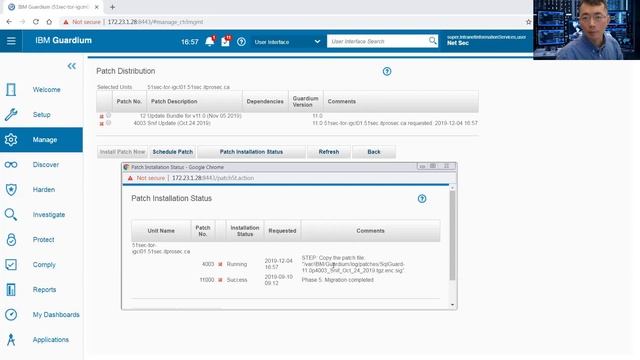Click the My Dashboards gauge icon
This screenshot has width=640, height=360.
11,315
